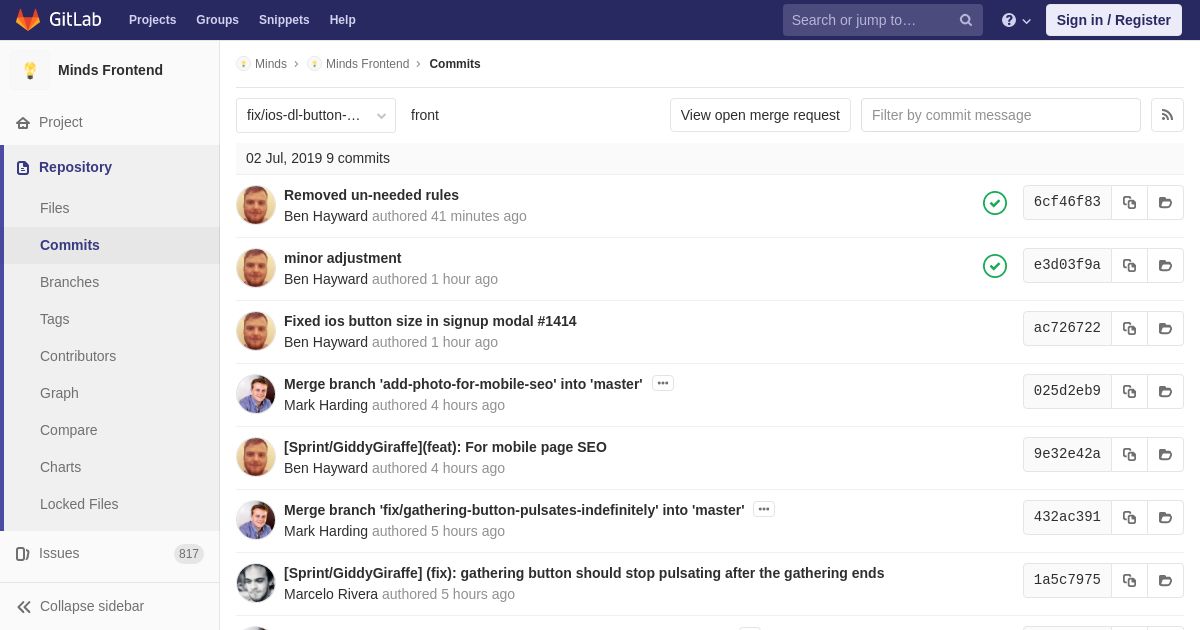Click the GitLab fox logo

(x=28, y=20)
